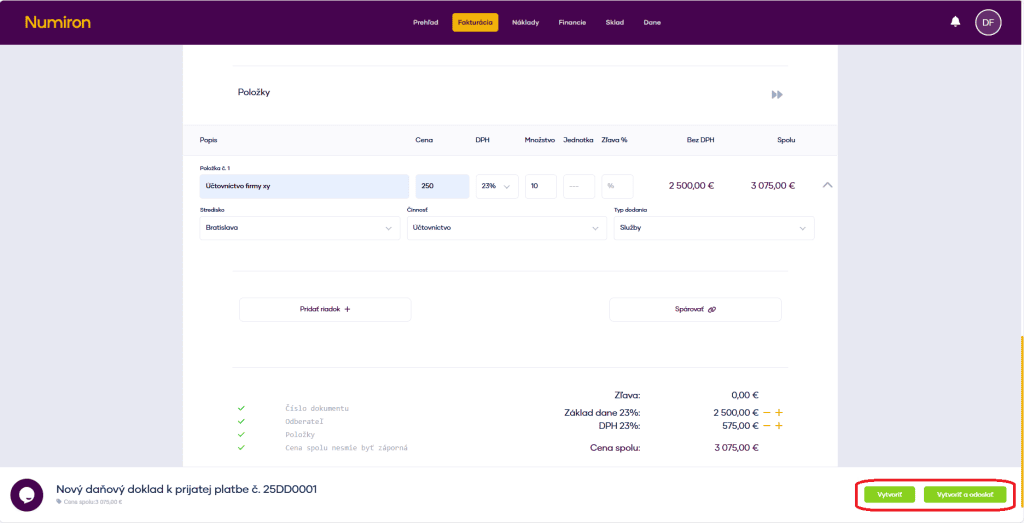Switch to the Náklady tab

point(525,22)
